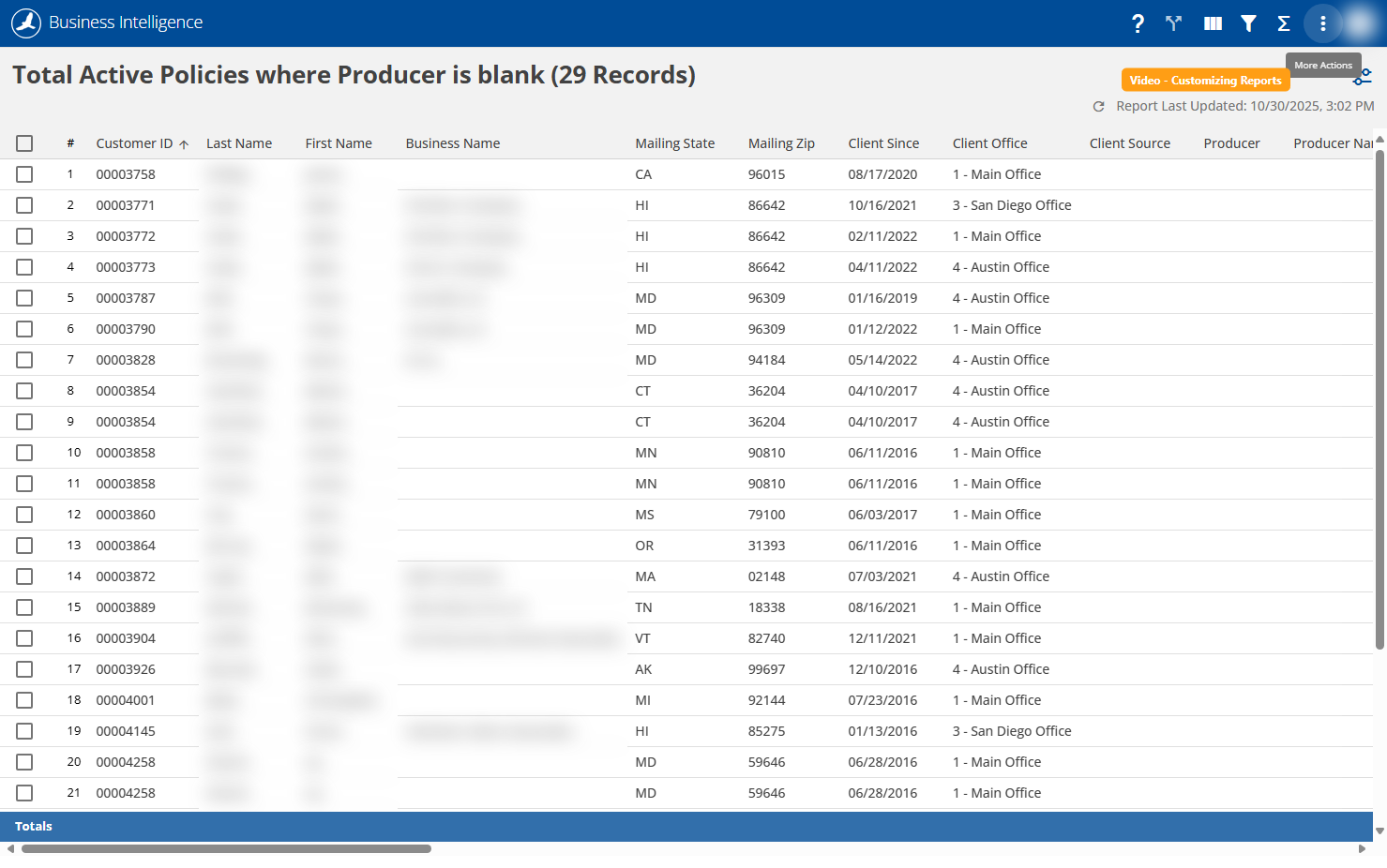This screenshot has height=868, width=1387.
Task: Click the merge/branch arrows icon
Action: [x=1173, y=23]
